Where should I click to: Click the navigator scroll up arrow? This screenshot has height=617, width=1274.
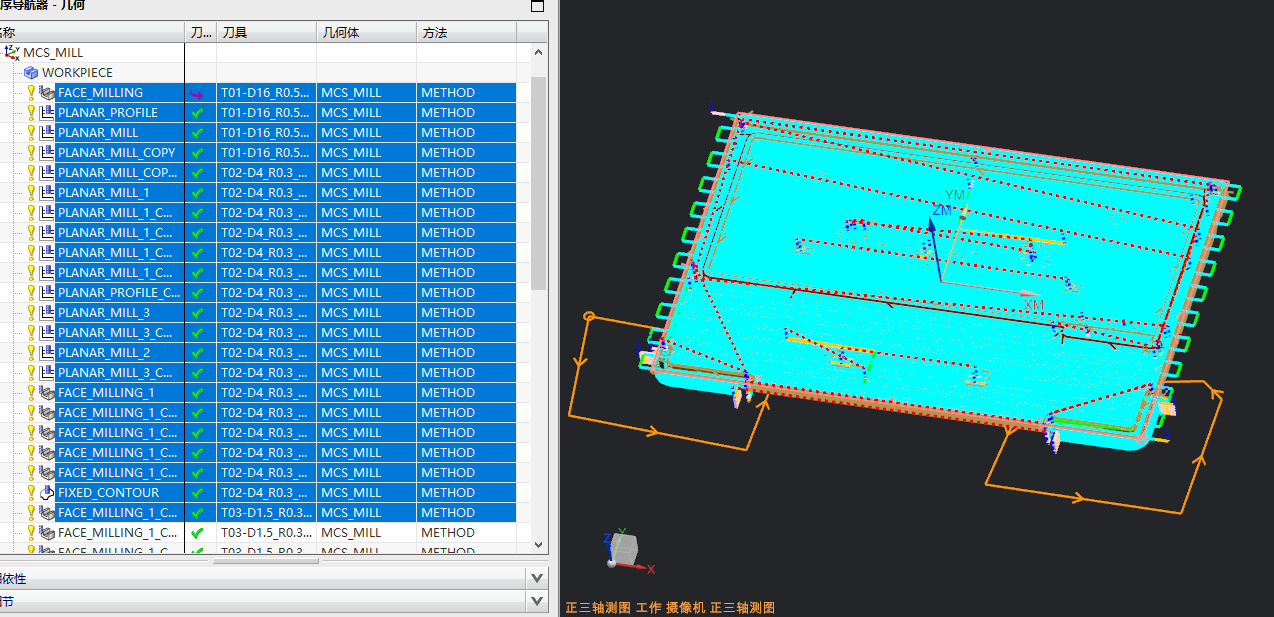[539, 52]
